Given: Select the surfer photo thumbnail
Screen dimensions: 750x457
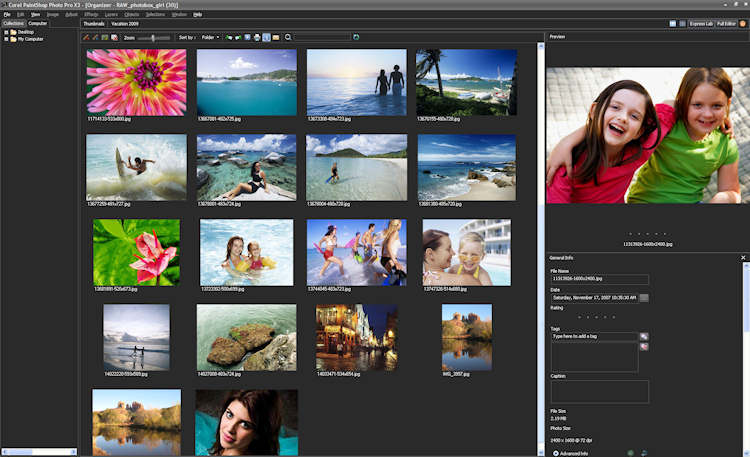Looking at the screenshot, I should click(136, 167).
